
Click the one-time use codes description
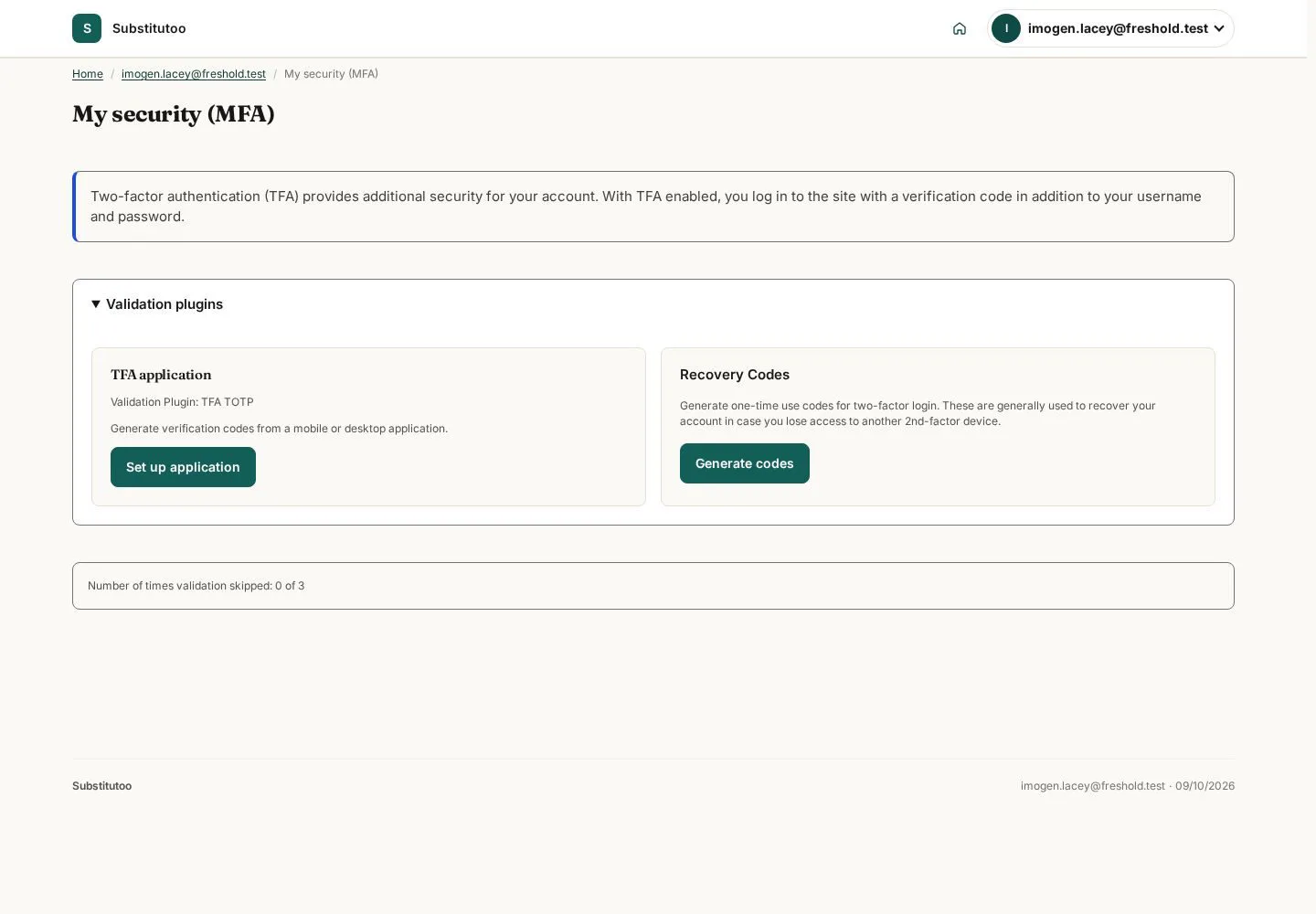pos(918,413)
